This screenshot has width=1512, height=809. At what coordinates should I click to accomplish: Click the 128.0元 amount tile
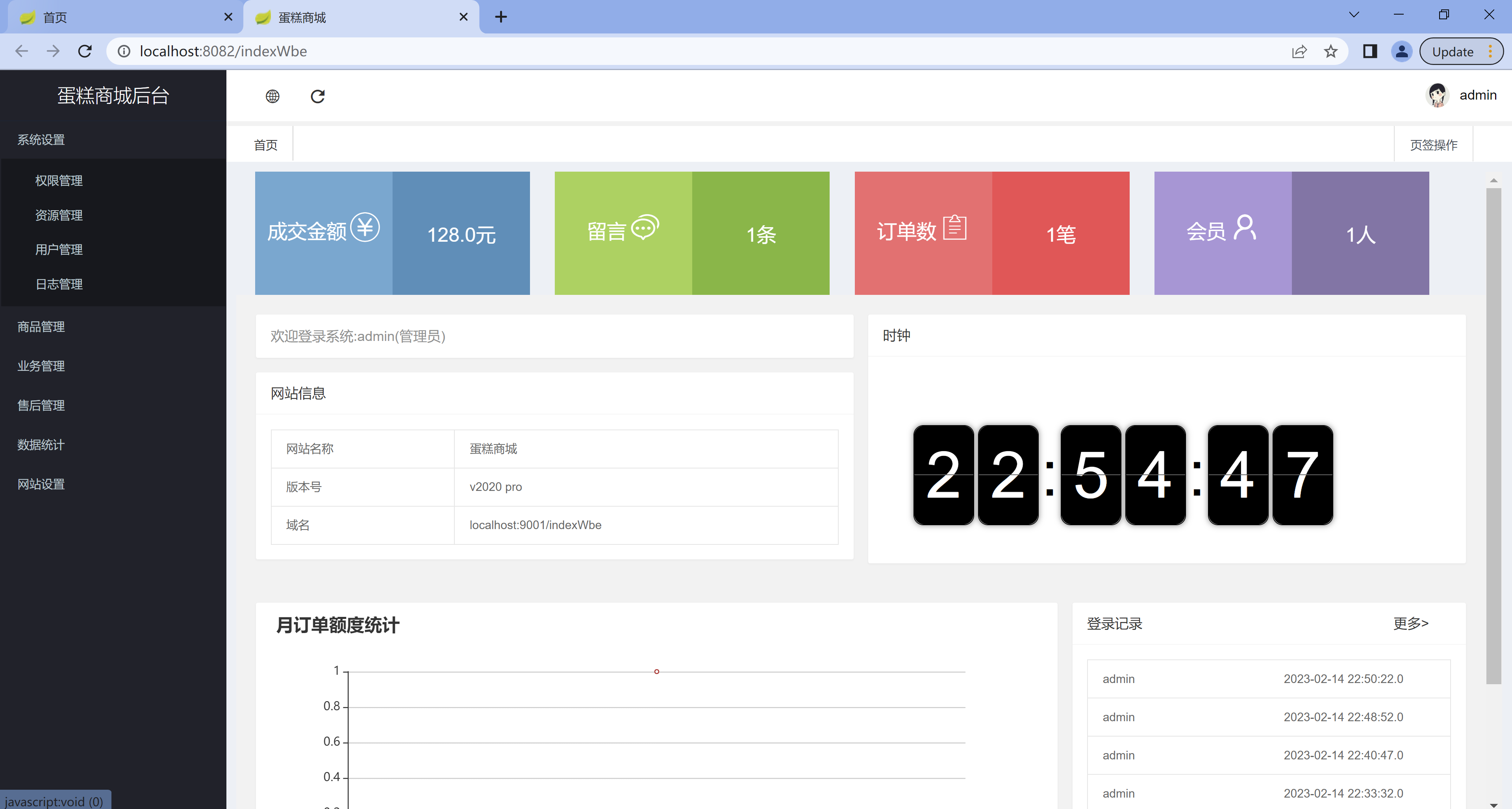(x=461, y=233)
